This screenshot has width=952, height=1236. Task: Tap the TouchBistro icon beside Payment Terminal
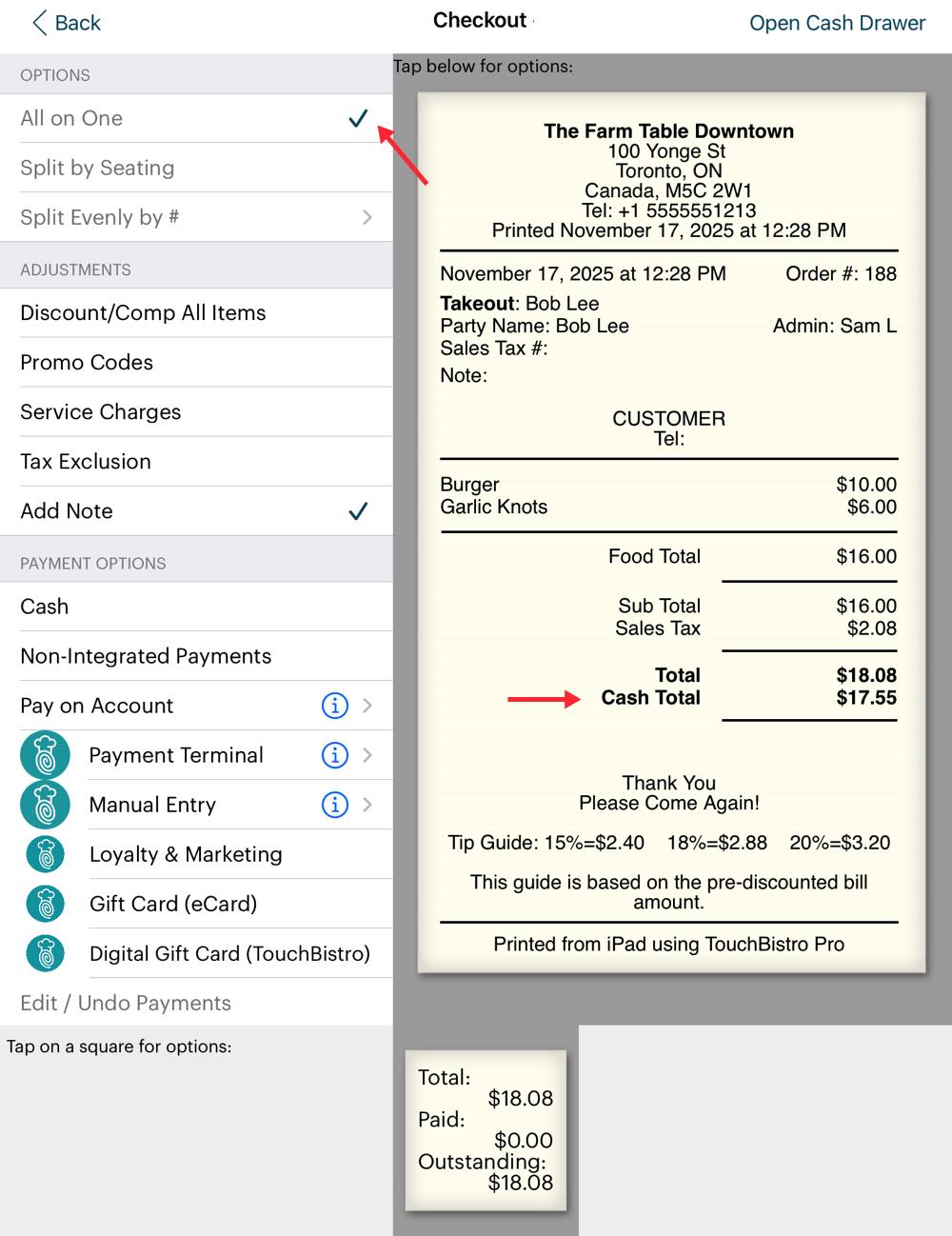tap(45, 755)
